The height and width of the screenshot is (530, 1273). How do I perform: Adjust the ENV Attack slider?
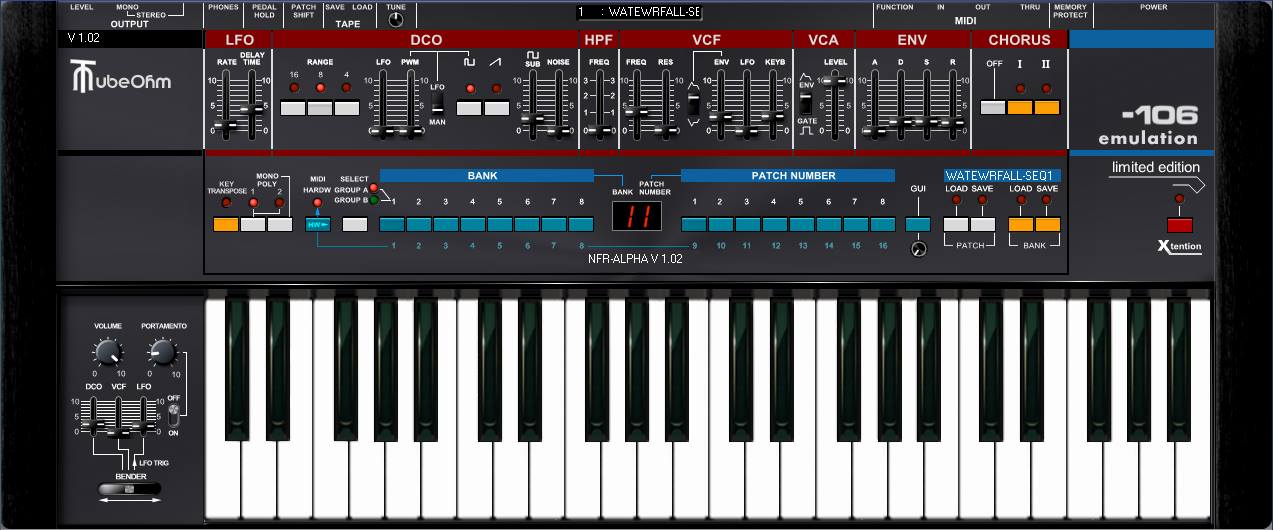[875, 130]
